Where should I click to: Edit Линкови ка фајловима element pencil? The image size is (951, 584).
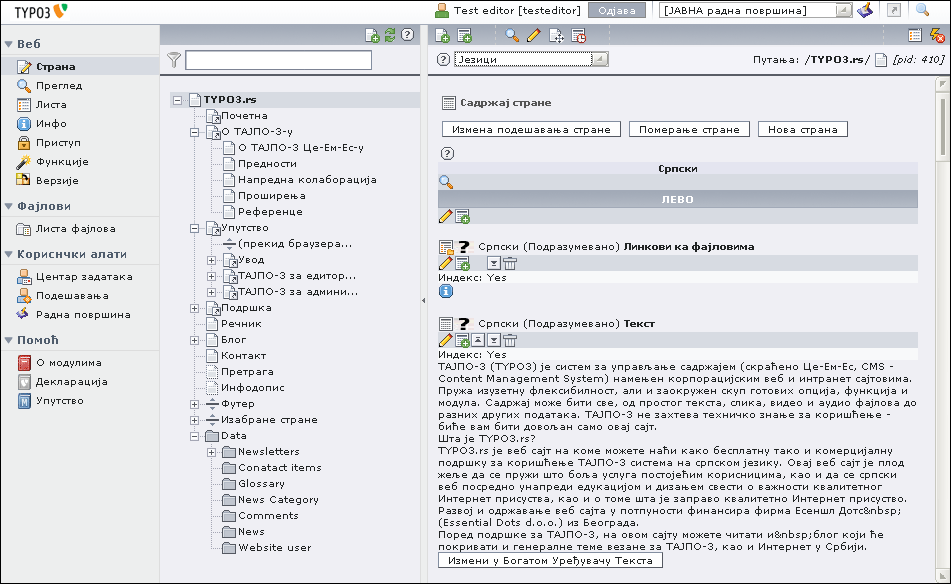point(445,263)
